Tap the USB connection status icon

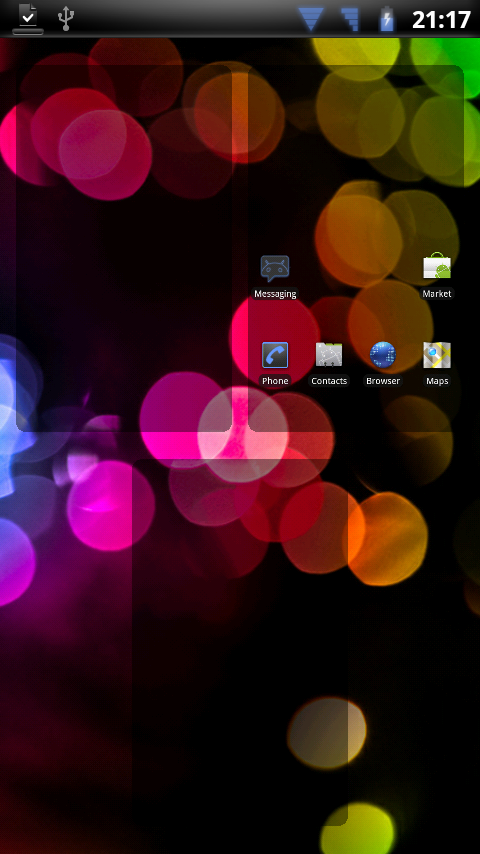point(66,19)
